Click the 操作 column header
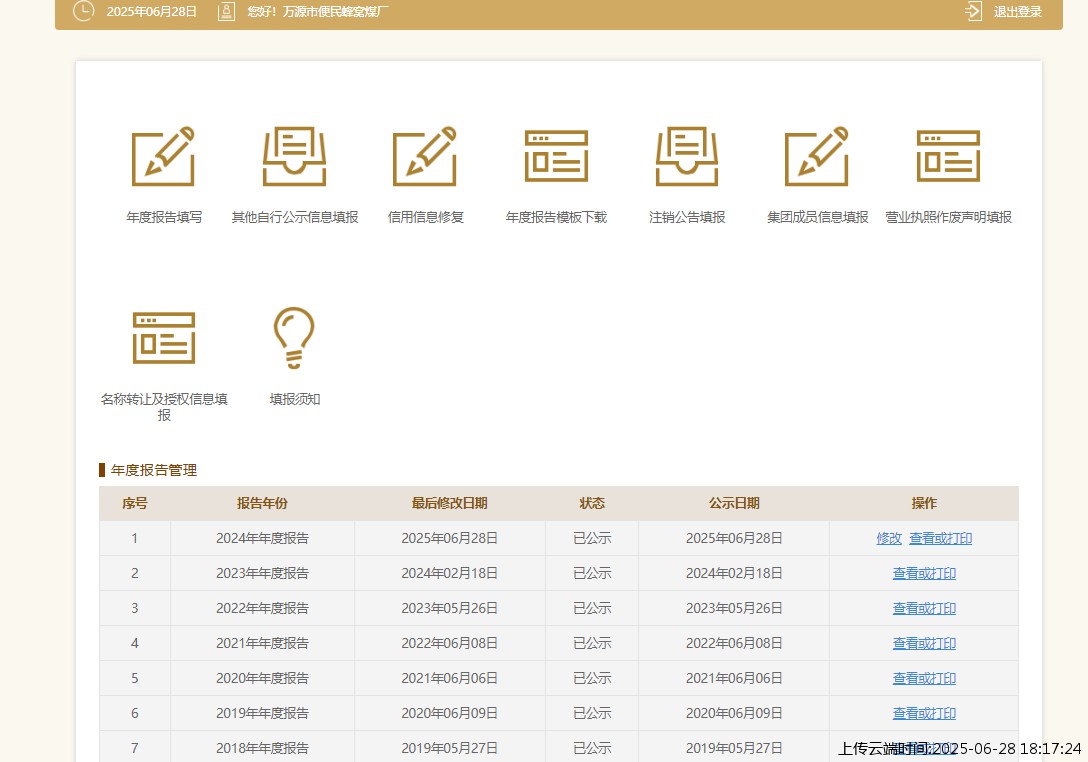 (x=924, y=503)
